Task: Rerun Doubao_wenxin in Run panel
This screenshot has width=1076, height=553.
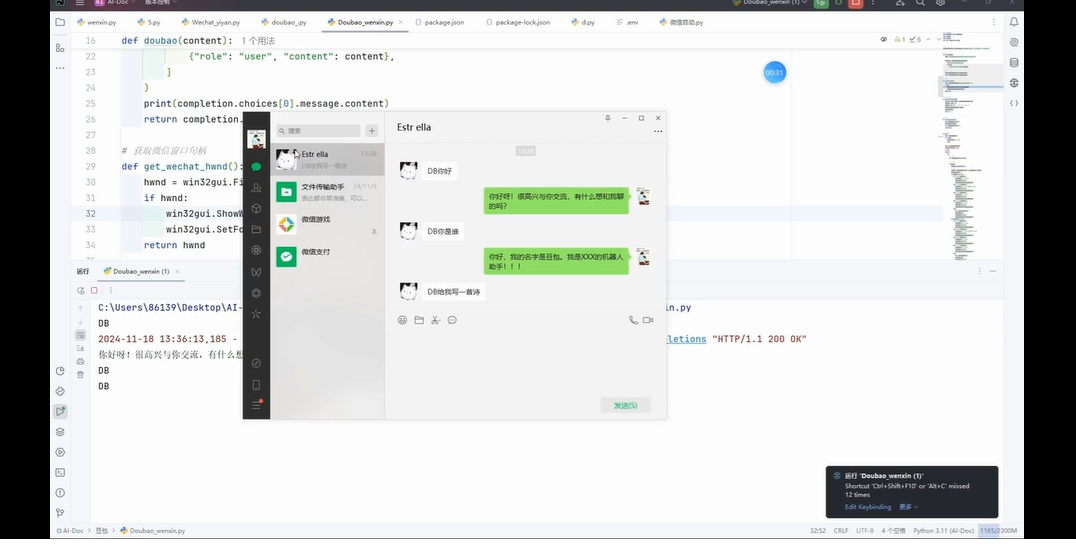Action: (x=81, y=290)
